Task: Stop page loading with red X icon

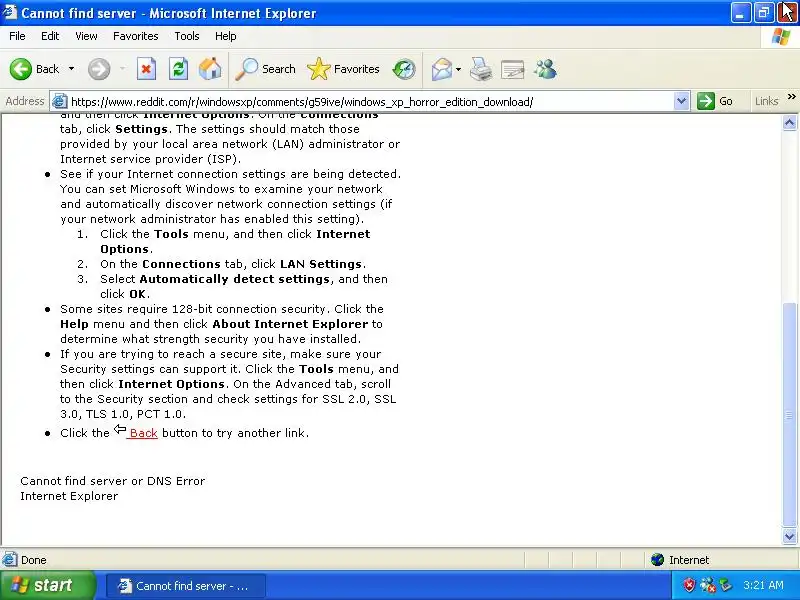Action: pos(146,69)
